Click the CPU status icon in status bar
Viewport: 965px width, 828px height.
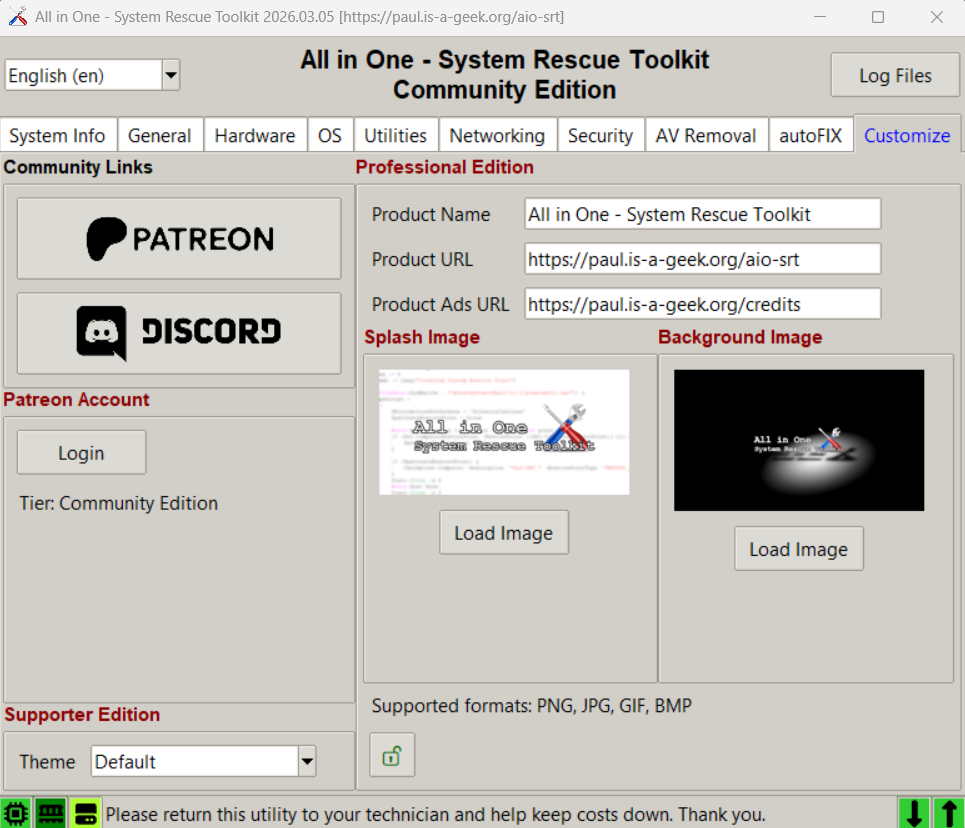[16, 813]
